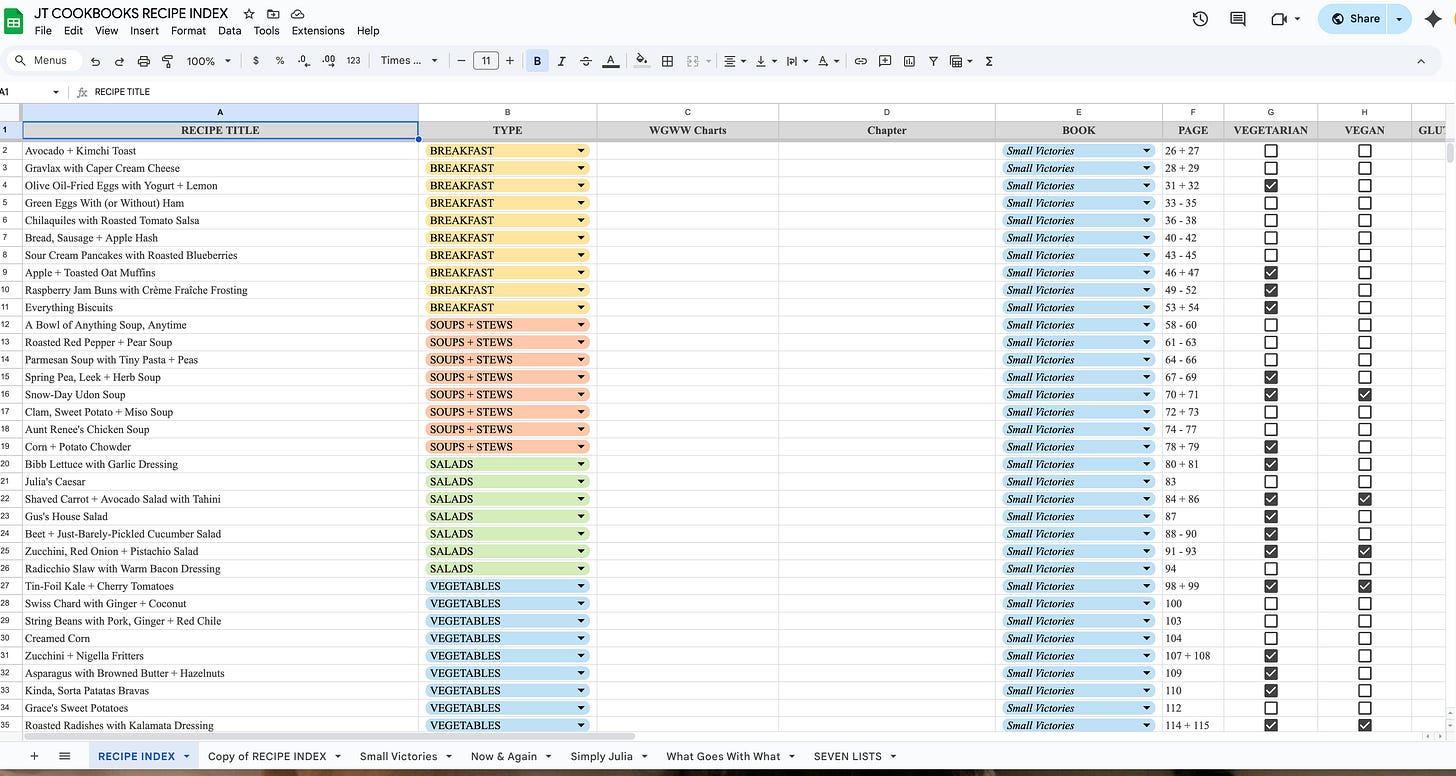Open the Times font family dropdown

(409, 61)
